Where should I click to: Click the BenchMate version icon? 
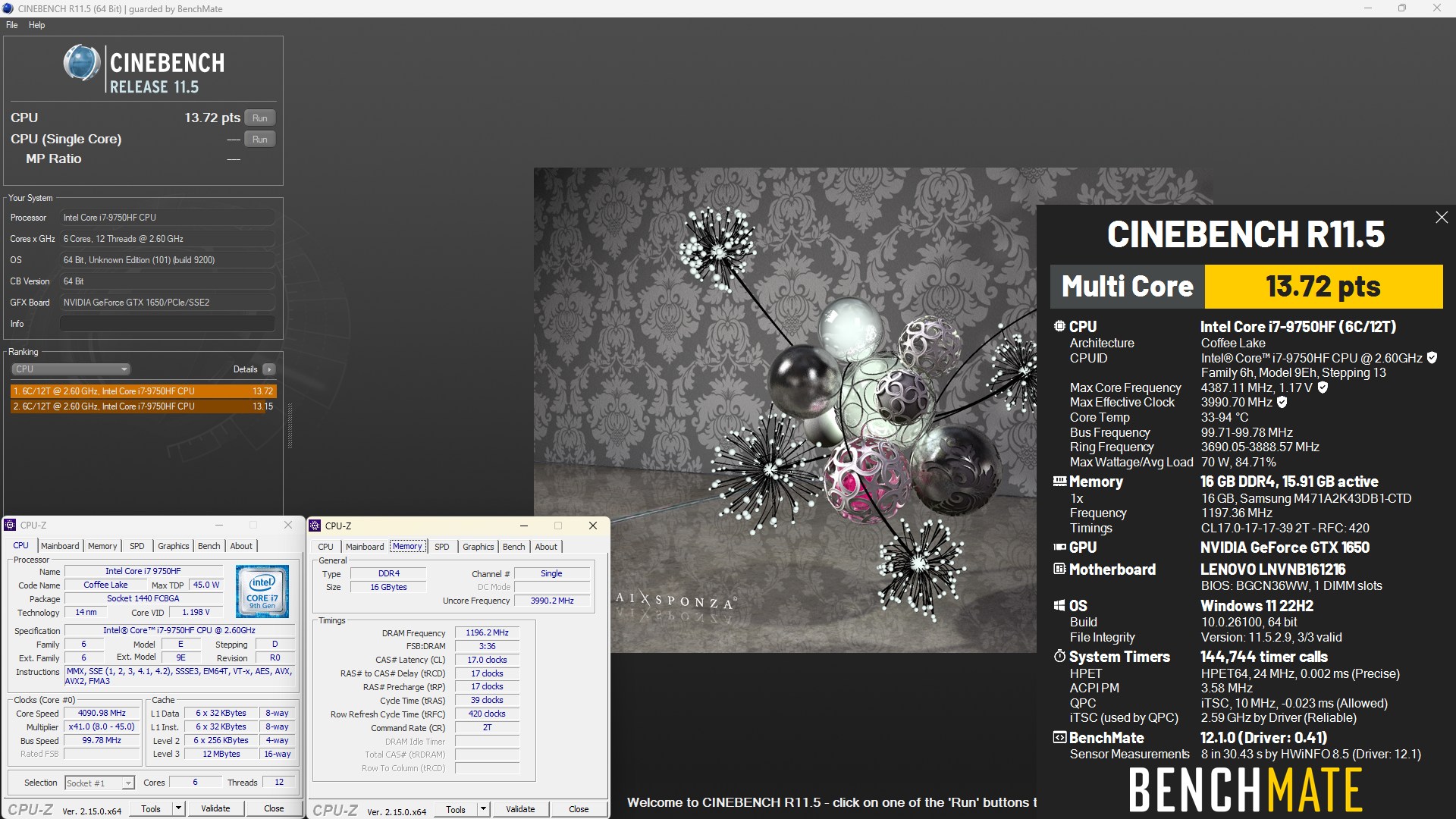pos(1059,738)
